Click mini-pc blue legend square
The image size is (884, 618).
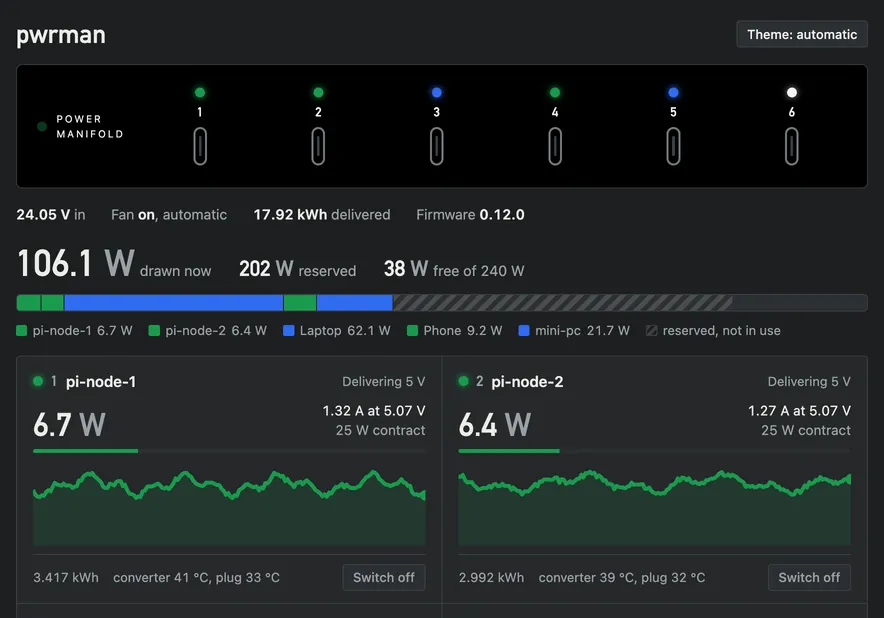(524, 330)
